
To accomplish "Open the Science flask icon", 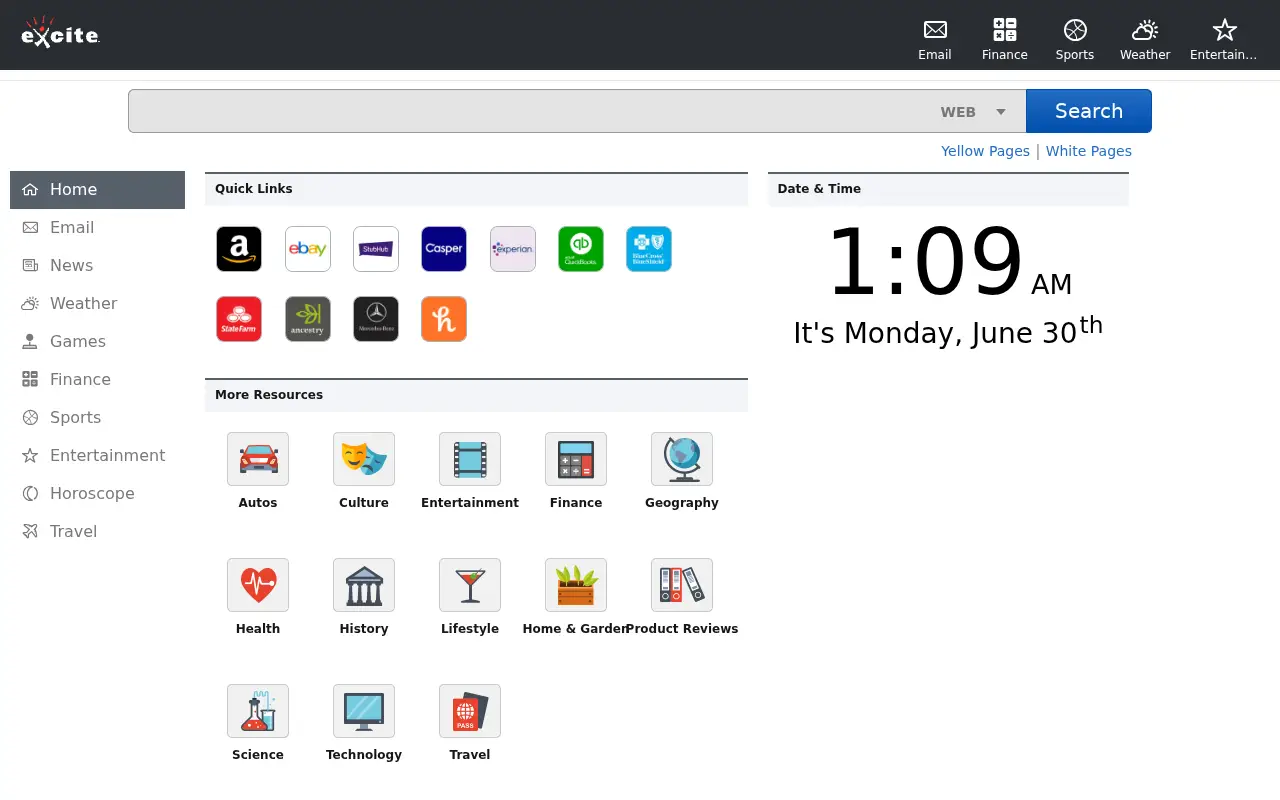I will point(258,711).
